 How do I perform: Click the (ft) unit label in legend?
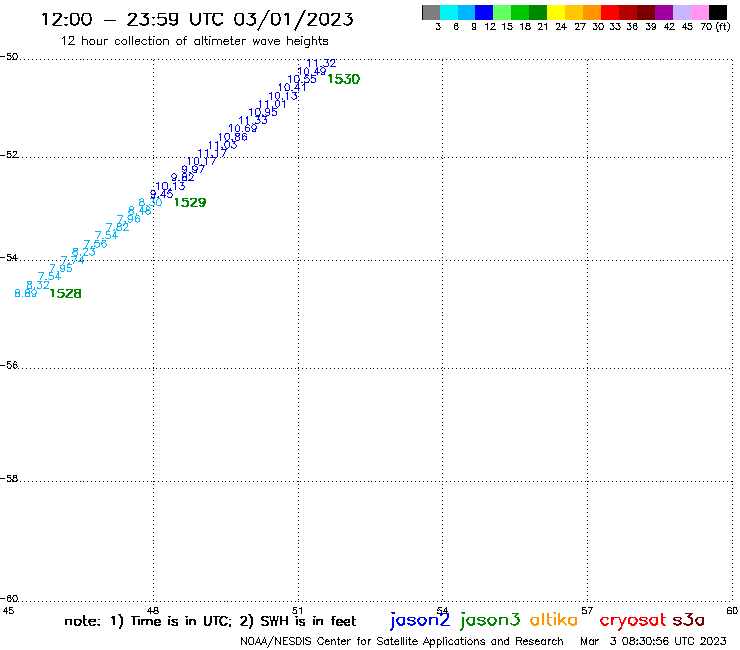point(723,26)
